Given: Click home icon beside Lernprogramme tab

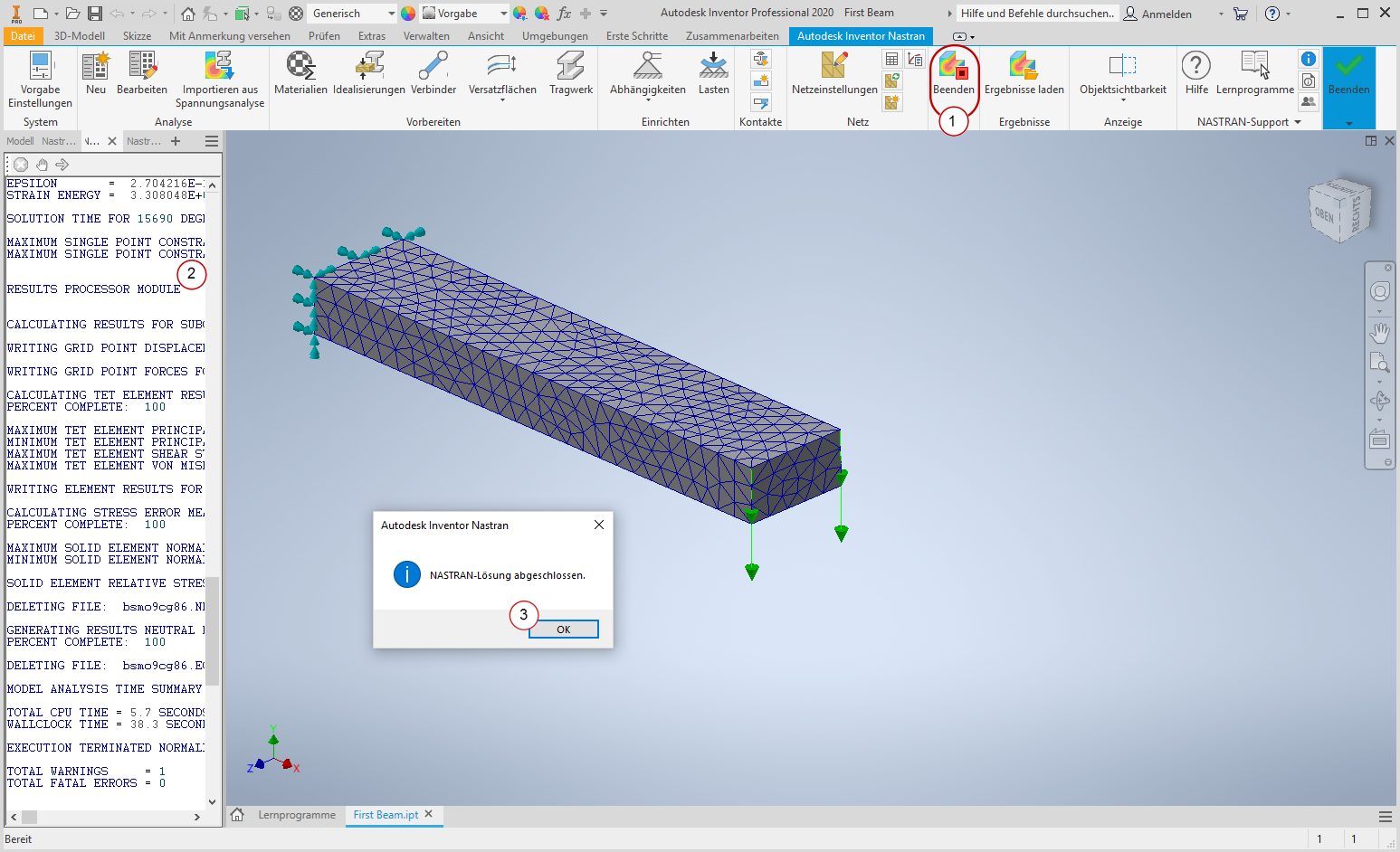Looking at the screenshot, I should tap(237, 815).
